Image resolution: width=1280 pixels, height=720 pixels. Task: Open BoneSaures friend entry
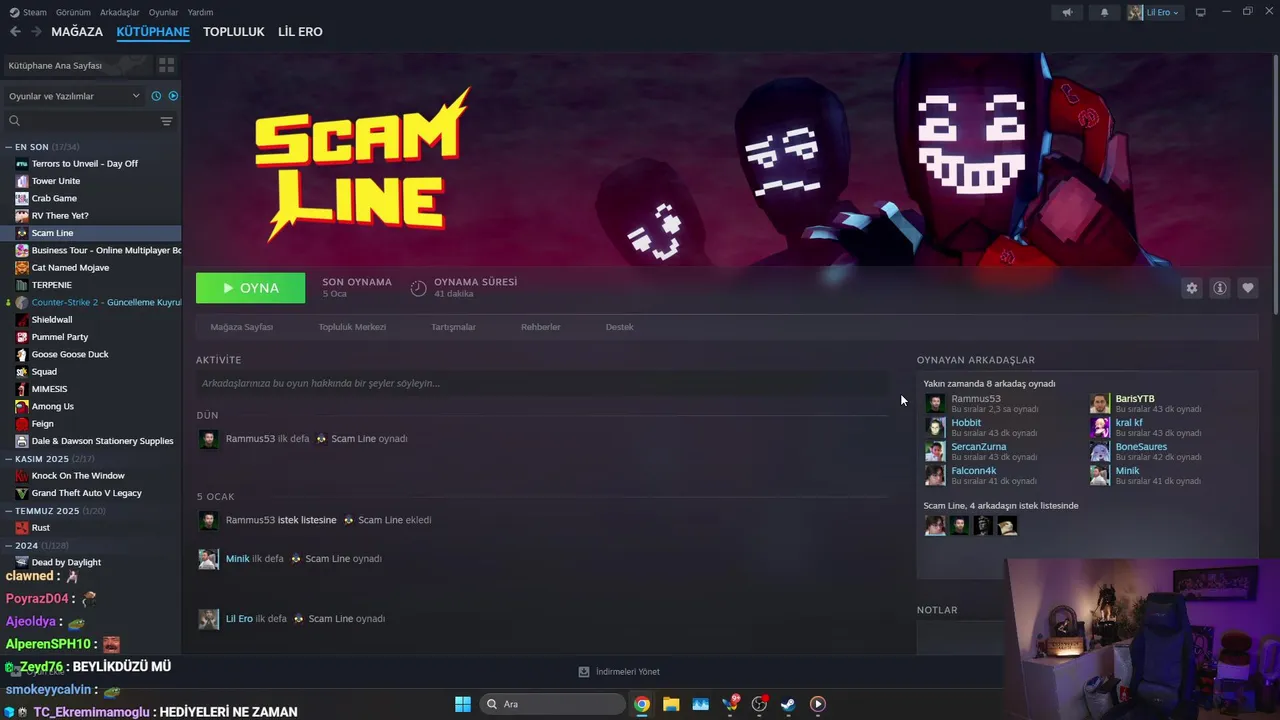[1141, 447]
